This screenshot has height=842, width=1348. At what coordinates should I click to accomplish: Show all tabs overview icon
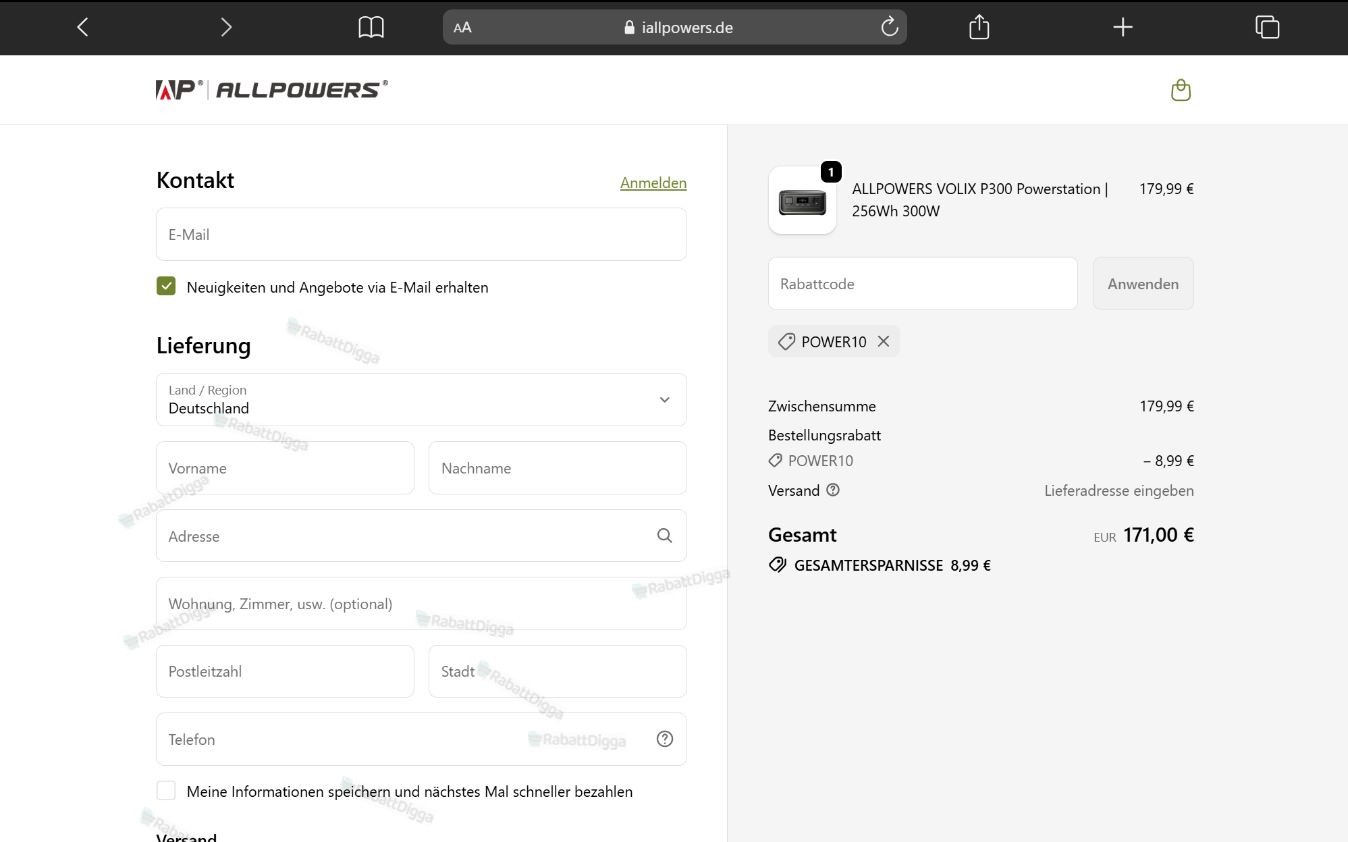(1267, 27)
